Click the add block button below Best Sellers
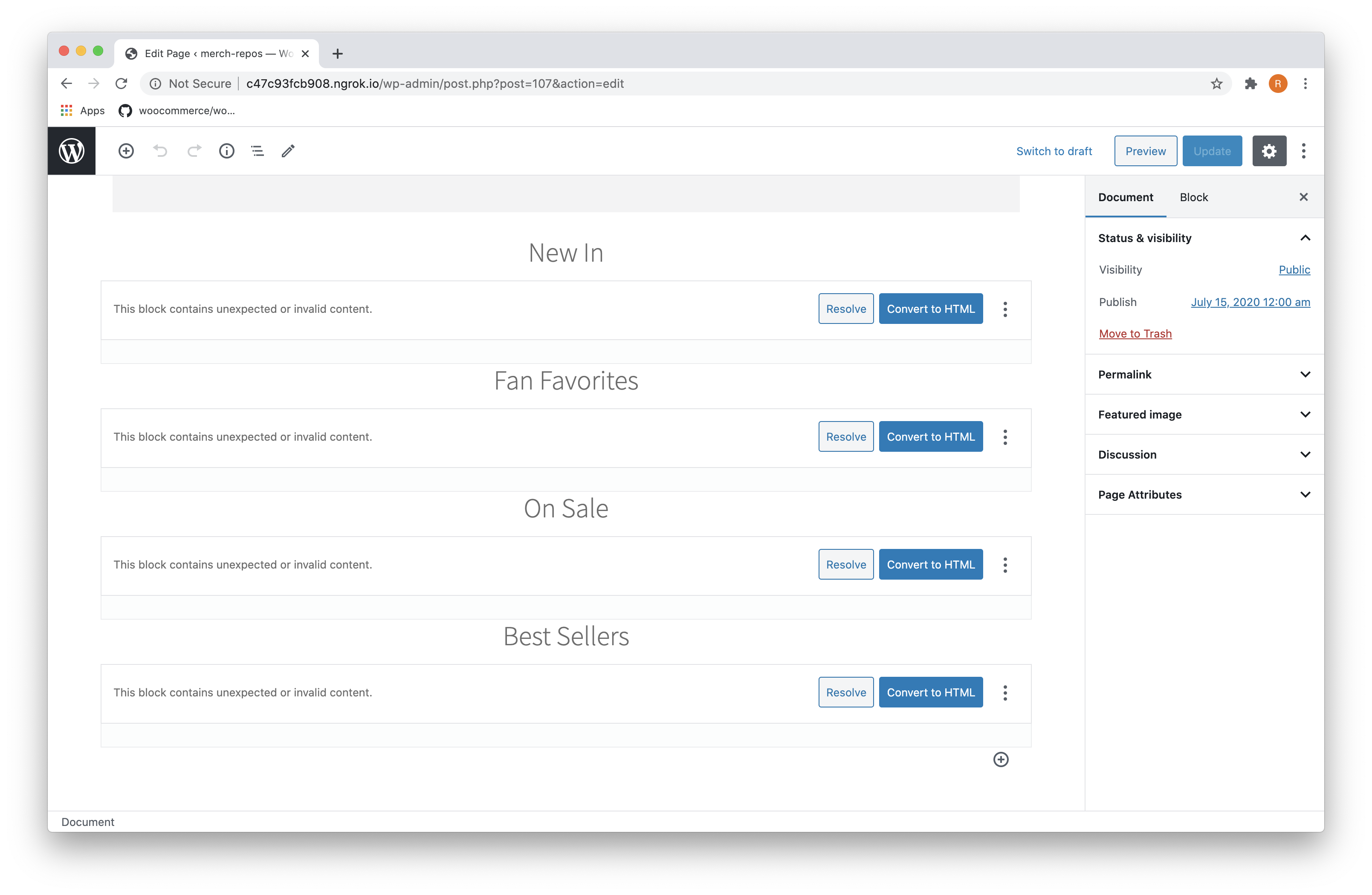 coord(1001,759)
